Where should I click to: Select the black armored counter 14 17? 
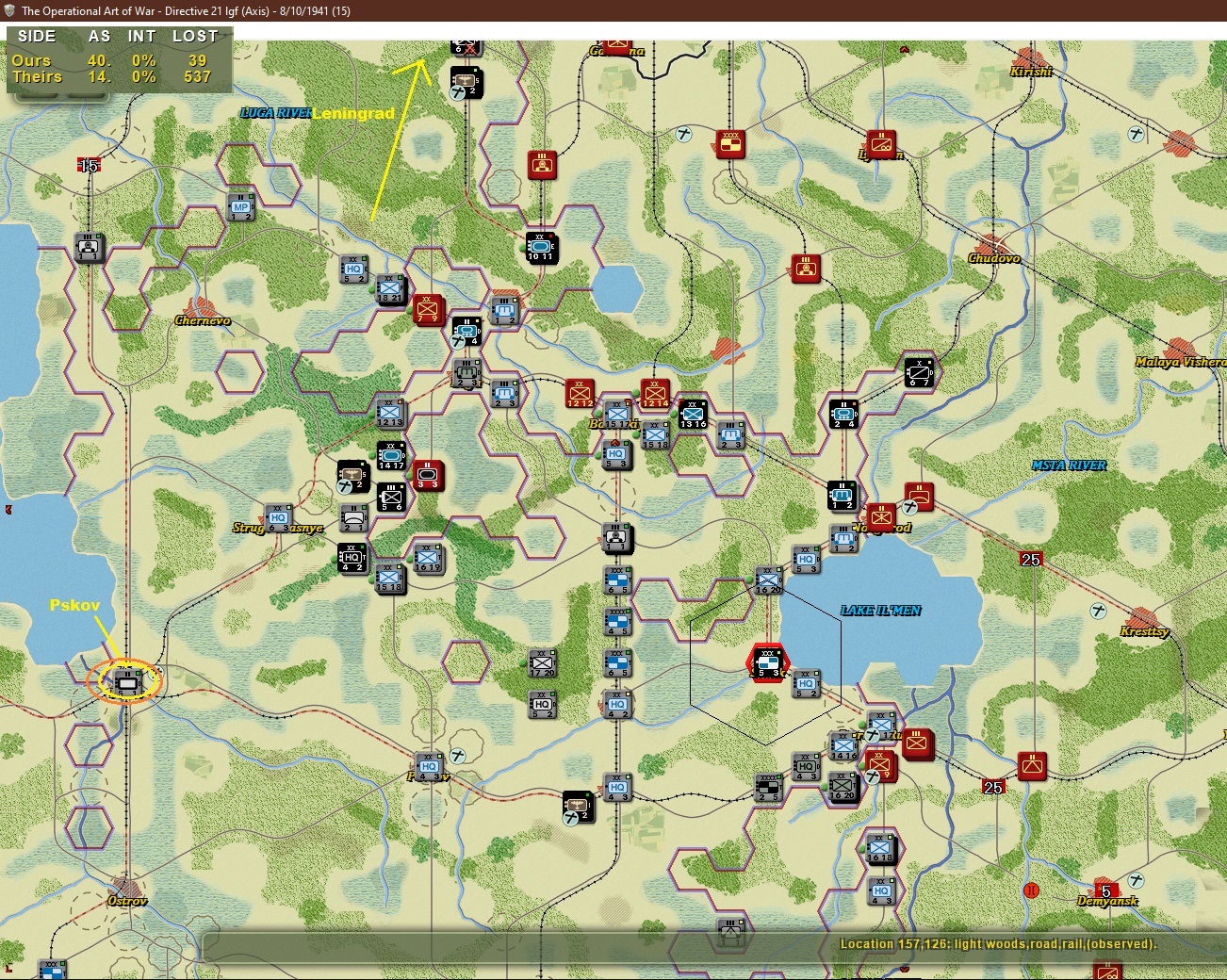click(391, 455)
